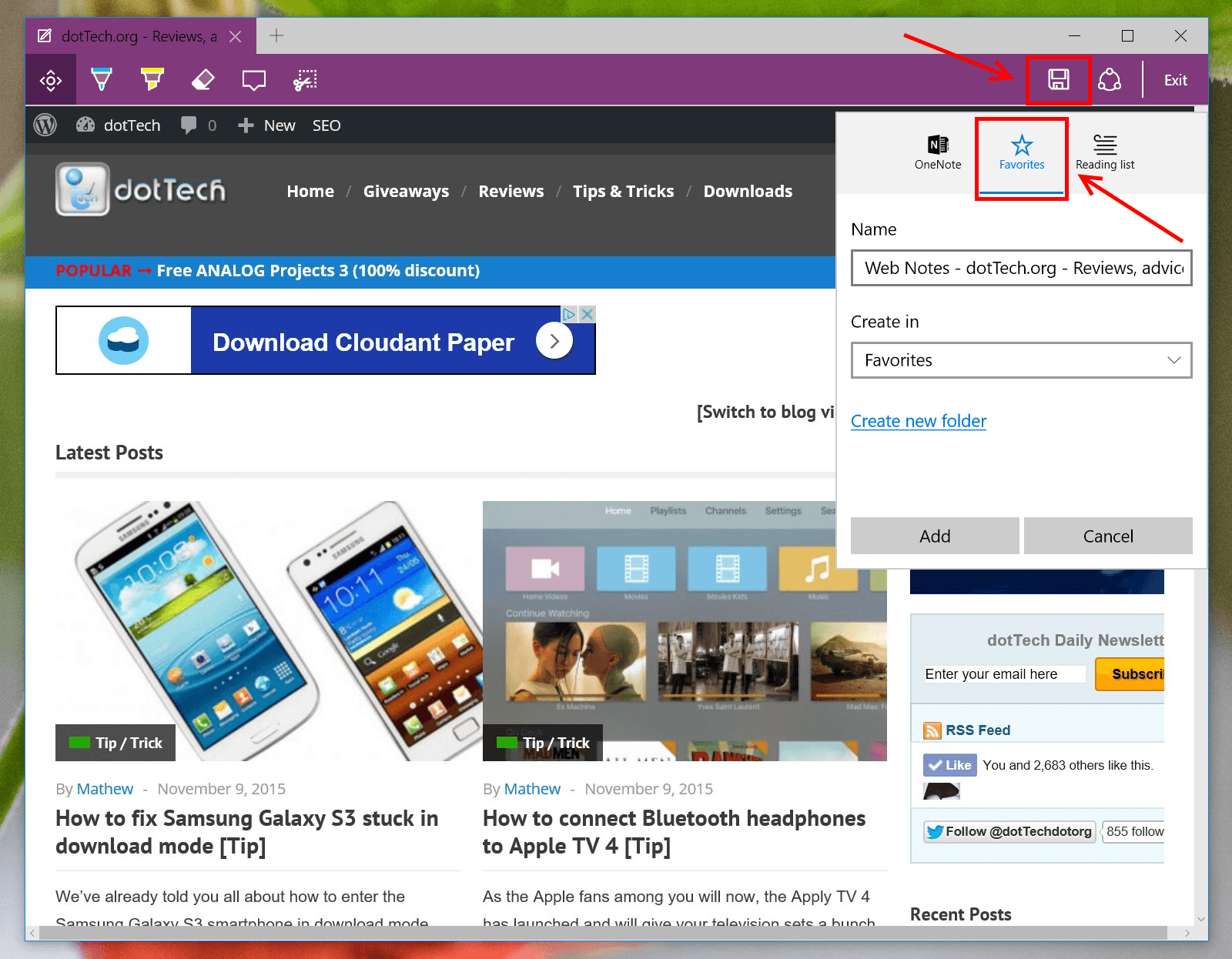
Task: Open the New content menu
Action: (x=266, y=125)
